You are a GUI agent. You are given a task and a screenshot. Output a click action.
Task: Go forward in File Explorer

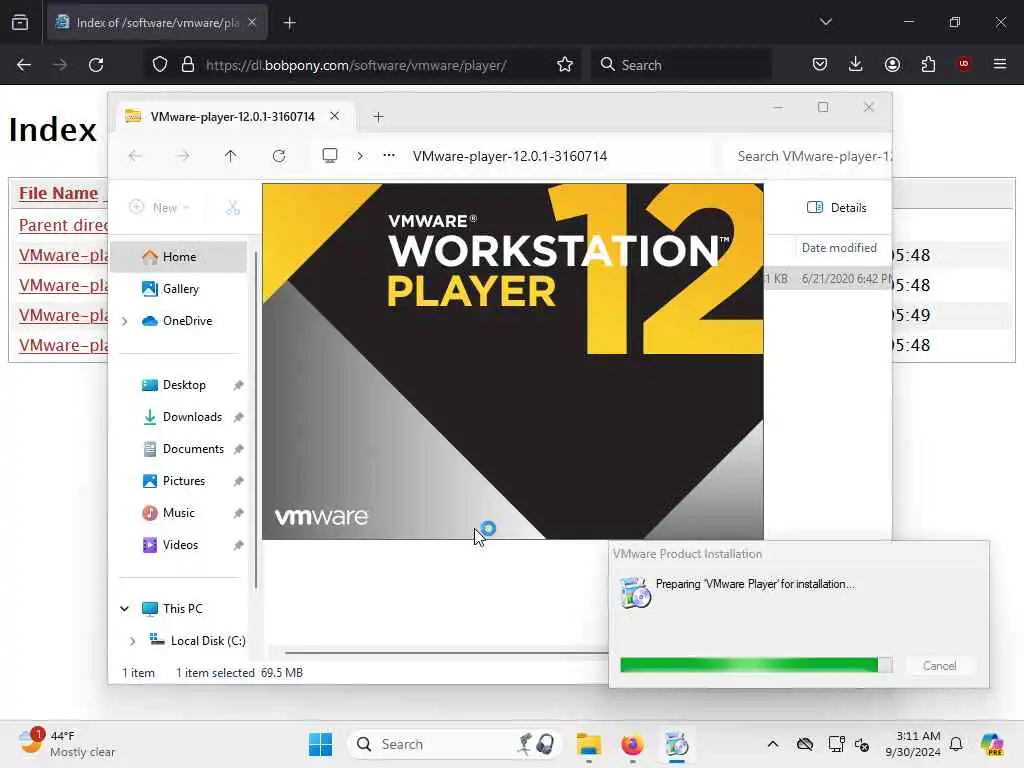183,156
